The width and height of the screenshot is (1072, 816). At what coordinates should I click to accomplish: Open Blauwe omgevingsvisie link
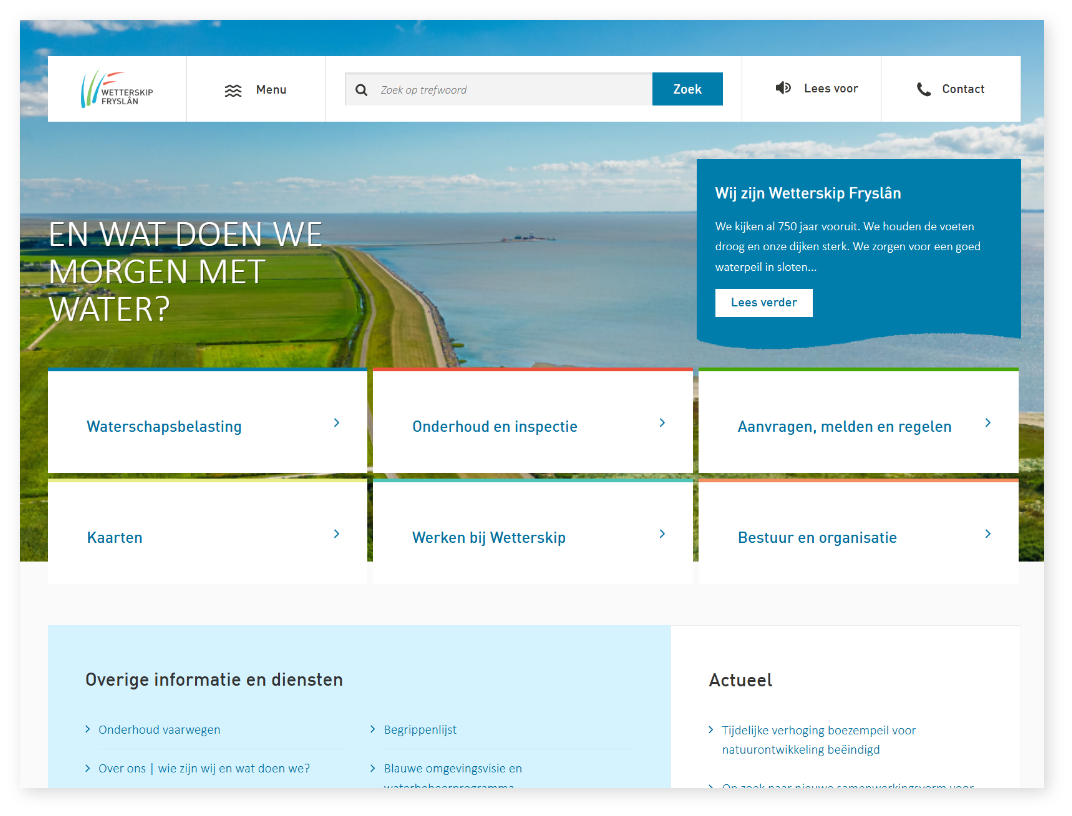[x=453, y=776]
